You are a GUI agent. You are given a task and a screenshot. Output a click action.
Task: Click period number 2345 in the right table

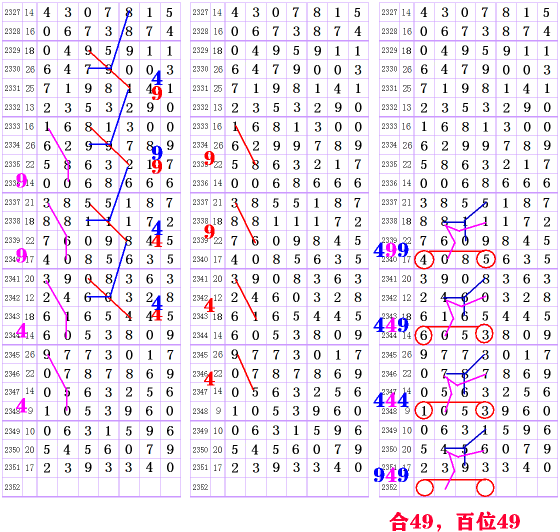click(x=389, y=355)
